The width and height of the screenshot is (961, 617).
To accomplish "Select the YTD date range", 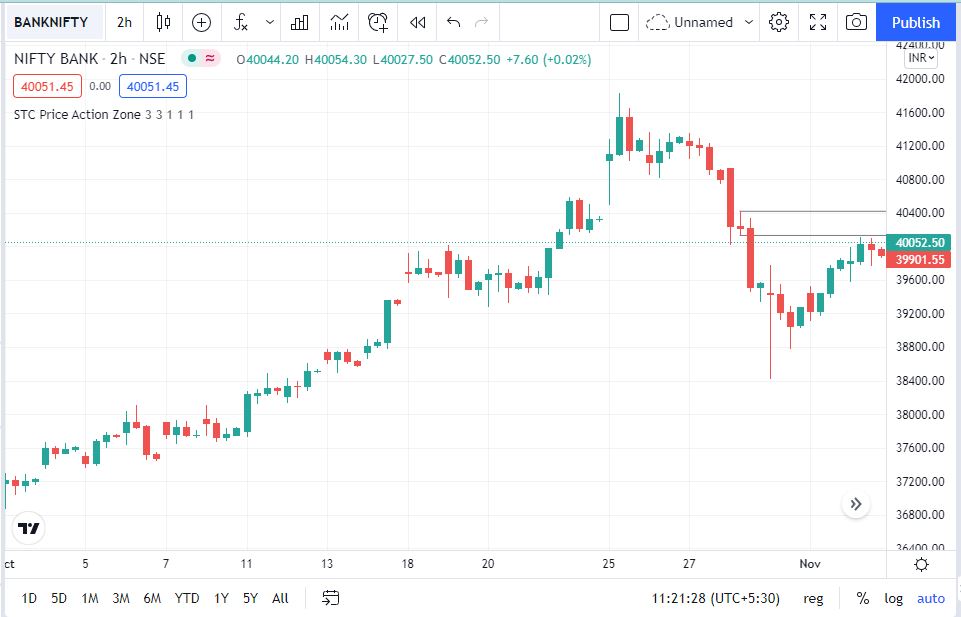I will pyautogui.click(x=187, y=598).
